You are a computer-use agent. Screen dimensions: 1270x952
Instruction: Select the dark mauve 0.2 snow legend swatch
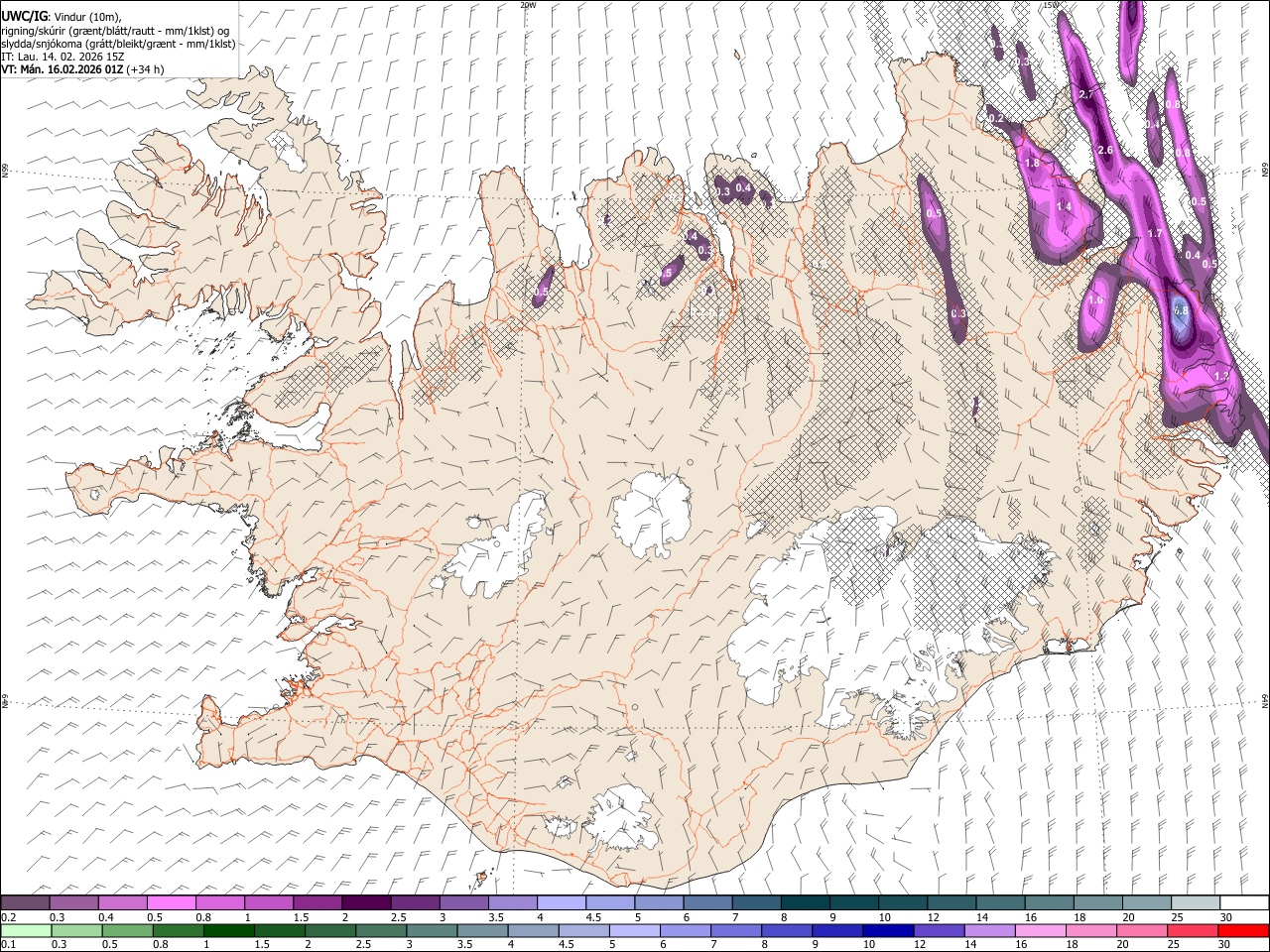point(25,903)
